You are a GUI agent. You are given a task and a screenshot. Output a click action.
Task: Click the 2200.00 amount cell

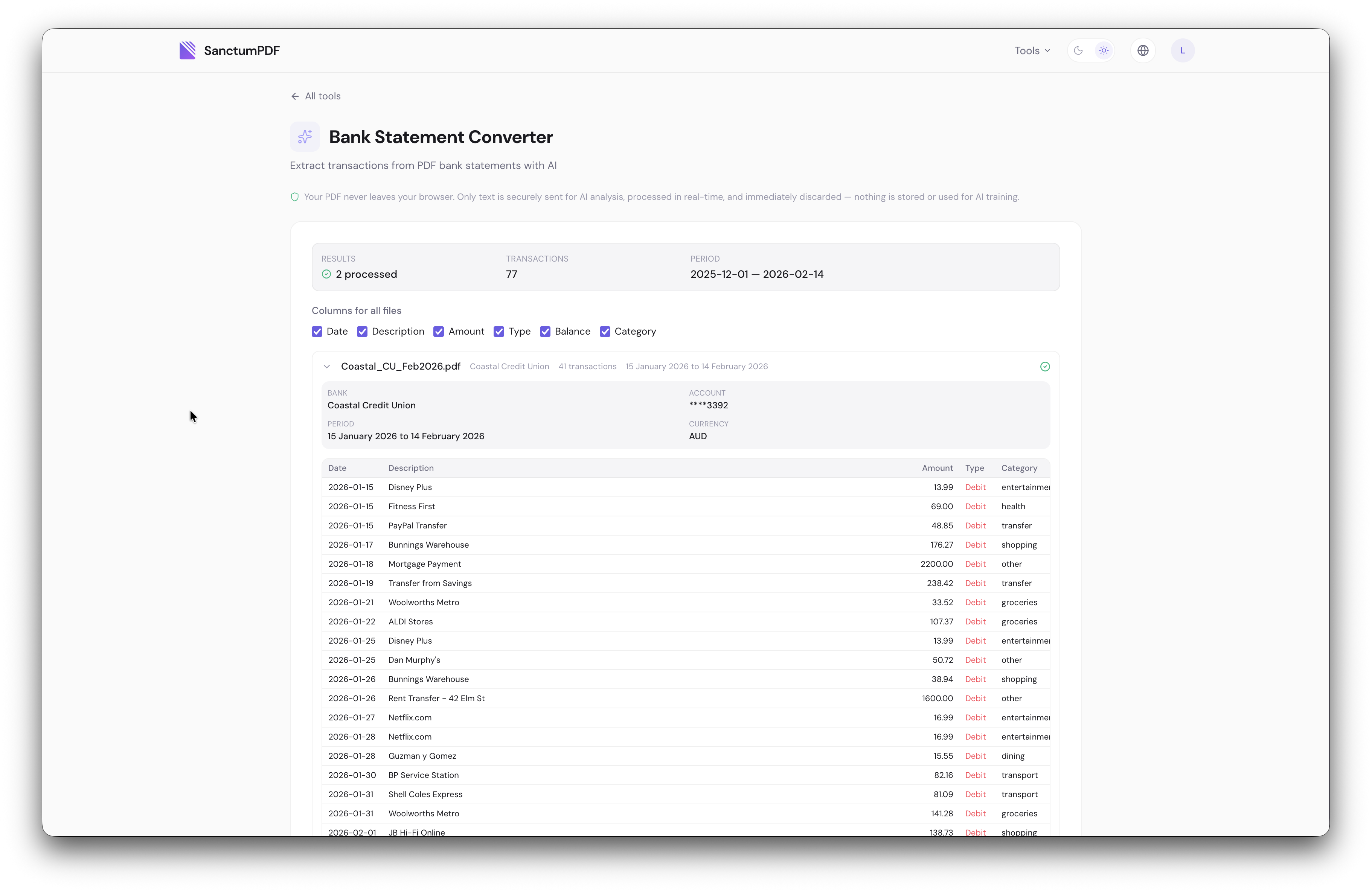point(936,564)
